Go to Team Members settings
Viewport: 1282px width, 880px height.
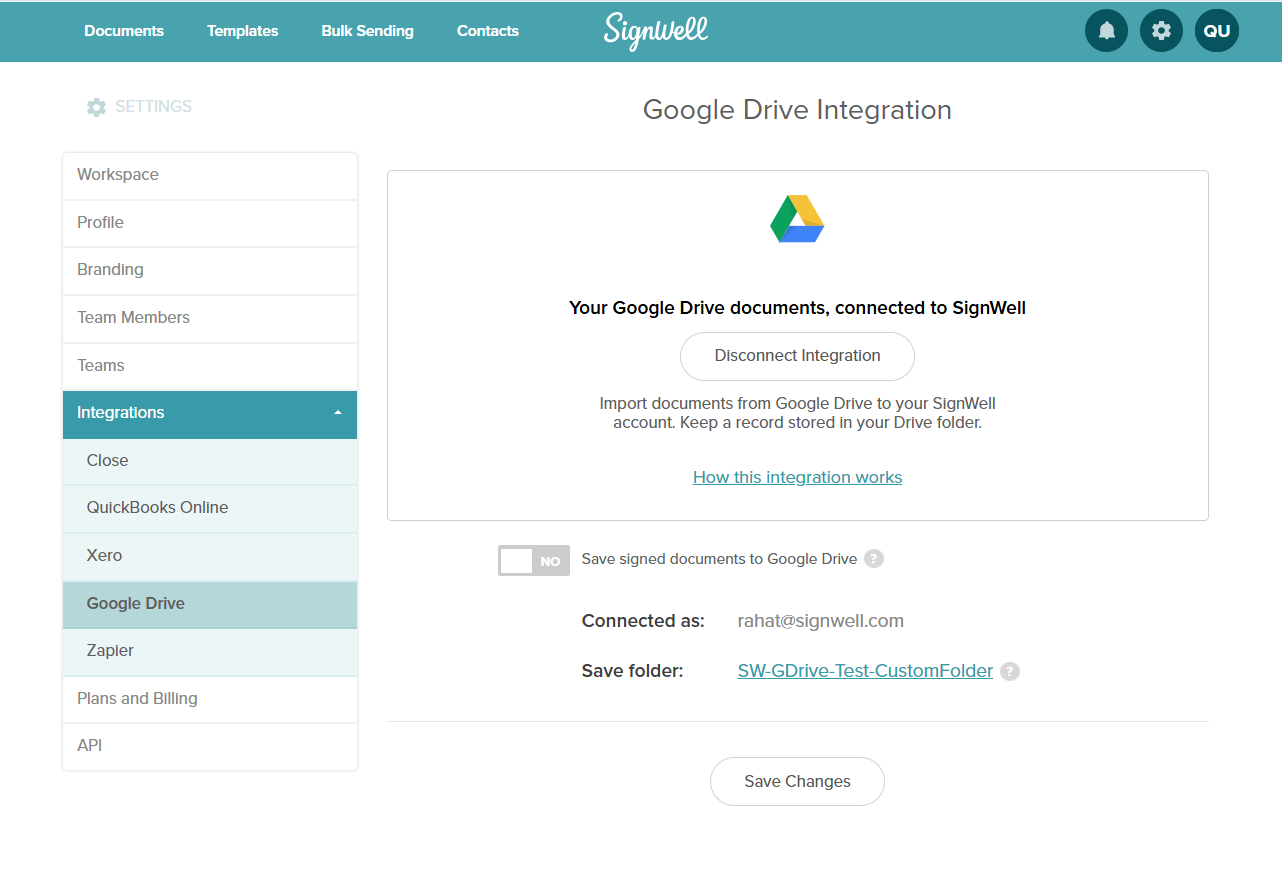(210, 318)
